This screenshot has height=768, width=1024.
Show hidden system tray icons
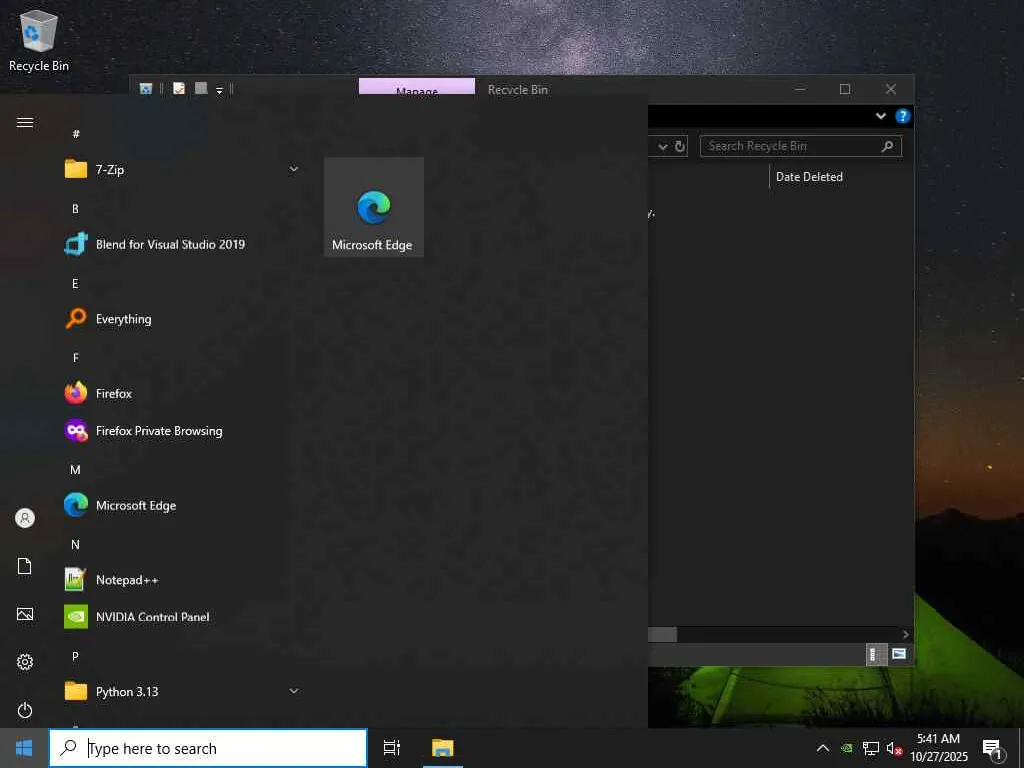[823, 748]
